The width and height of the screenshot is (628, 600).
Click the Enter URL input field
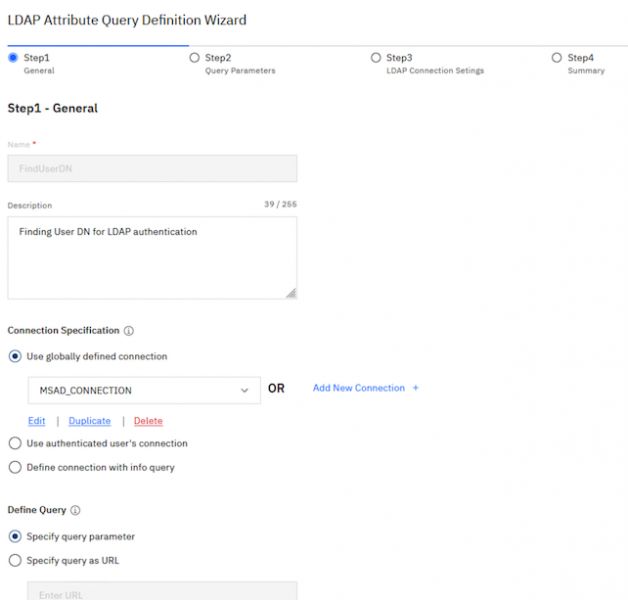click(x=162, y=592)
